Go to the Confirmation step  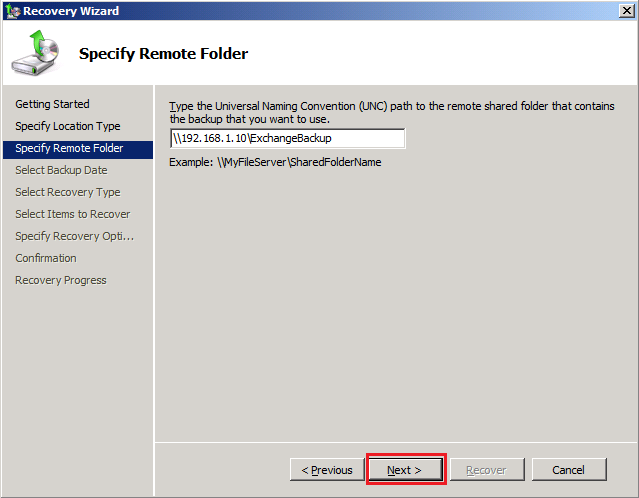coord(45,258)
